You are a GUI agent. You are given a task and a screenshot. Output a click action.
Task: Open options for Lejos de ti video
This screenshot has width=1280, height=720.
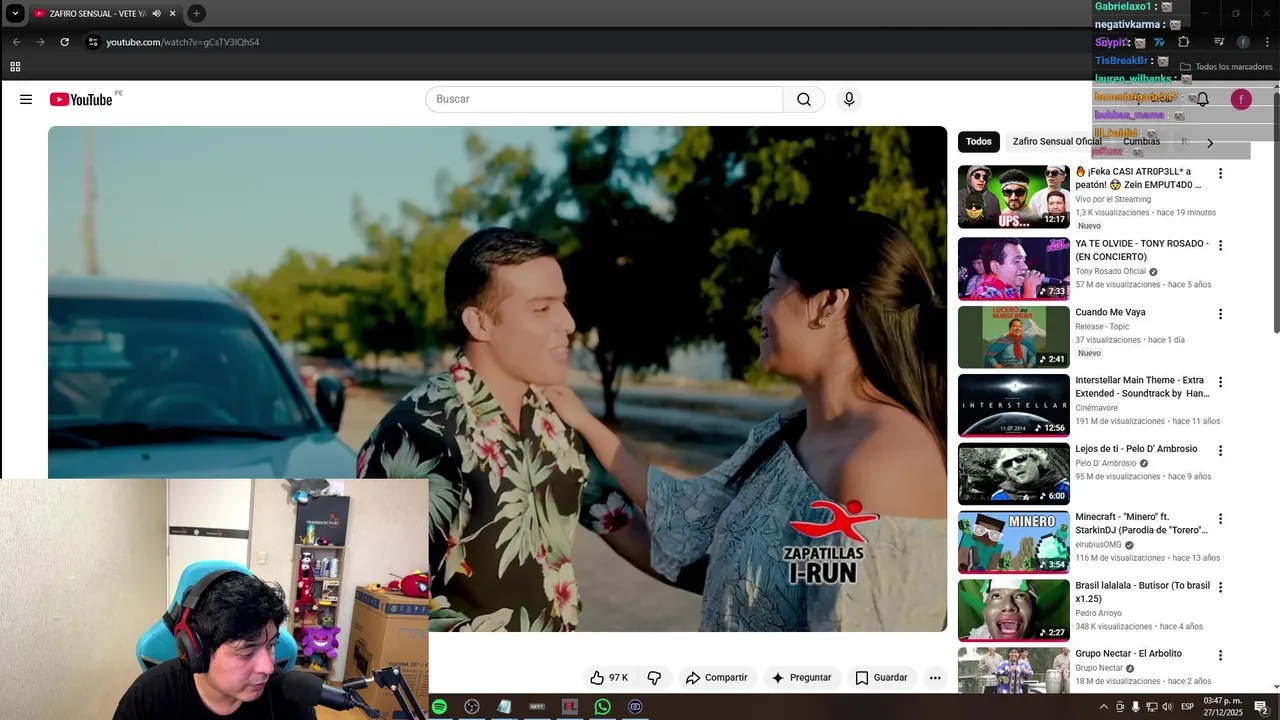point(1220,451)
